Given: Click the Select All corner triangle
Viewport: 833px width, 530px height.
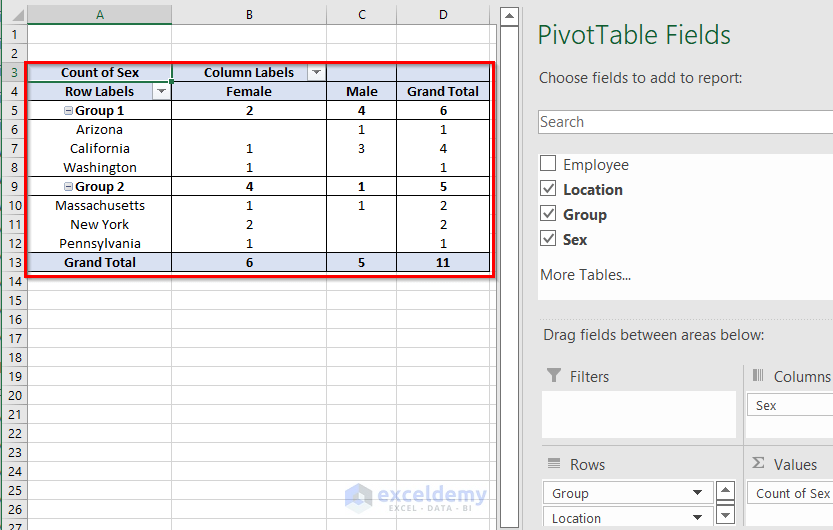Looking at the screenshot, I should click(x=17, y=15).
